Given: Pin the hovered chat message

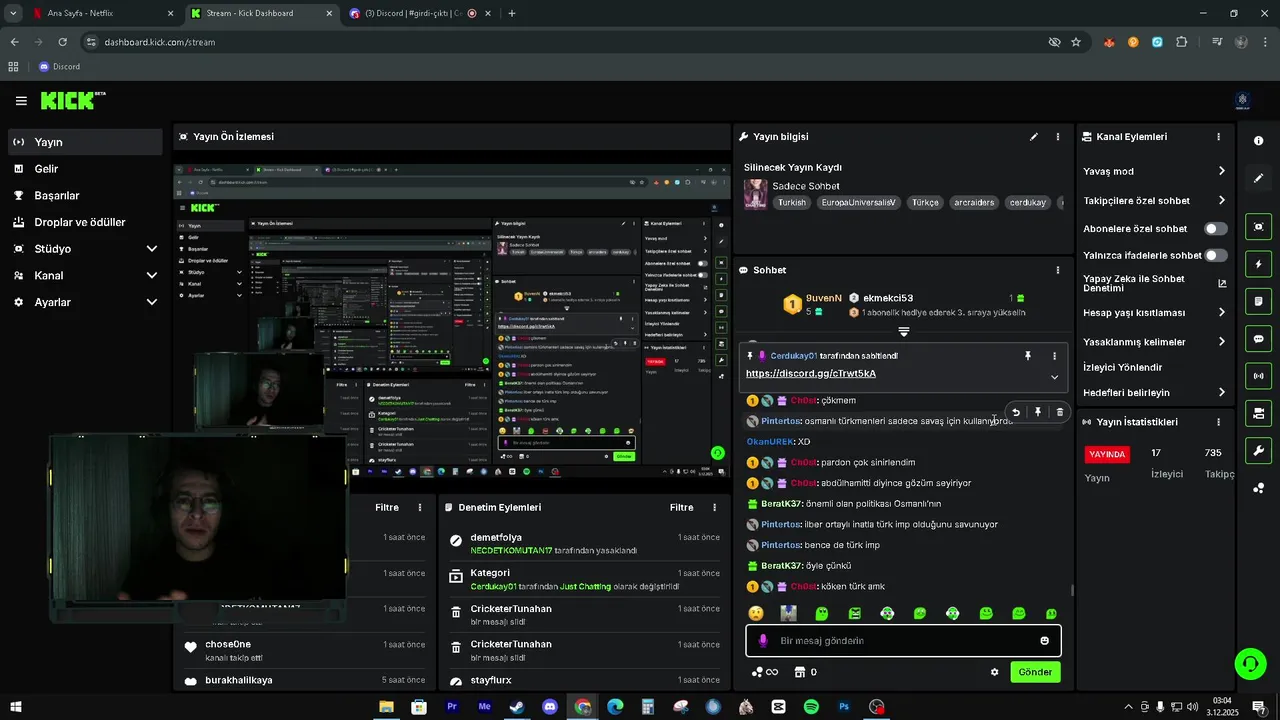Looking at the screenshot, I should [1038, 412].
